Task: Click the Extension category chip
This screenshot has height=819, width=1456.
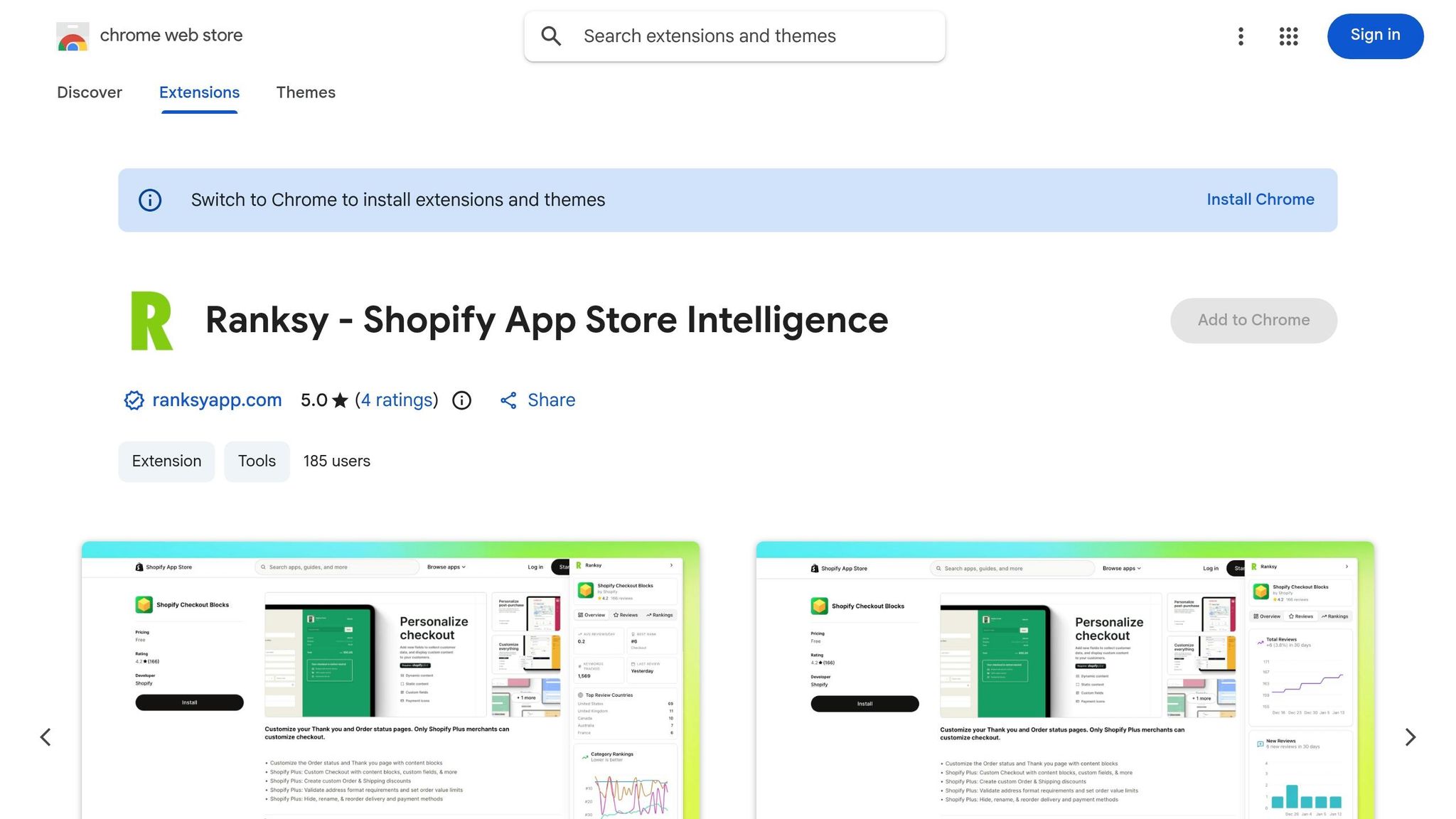Action: click(x=166, y=461)
